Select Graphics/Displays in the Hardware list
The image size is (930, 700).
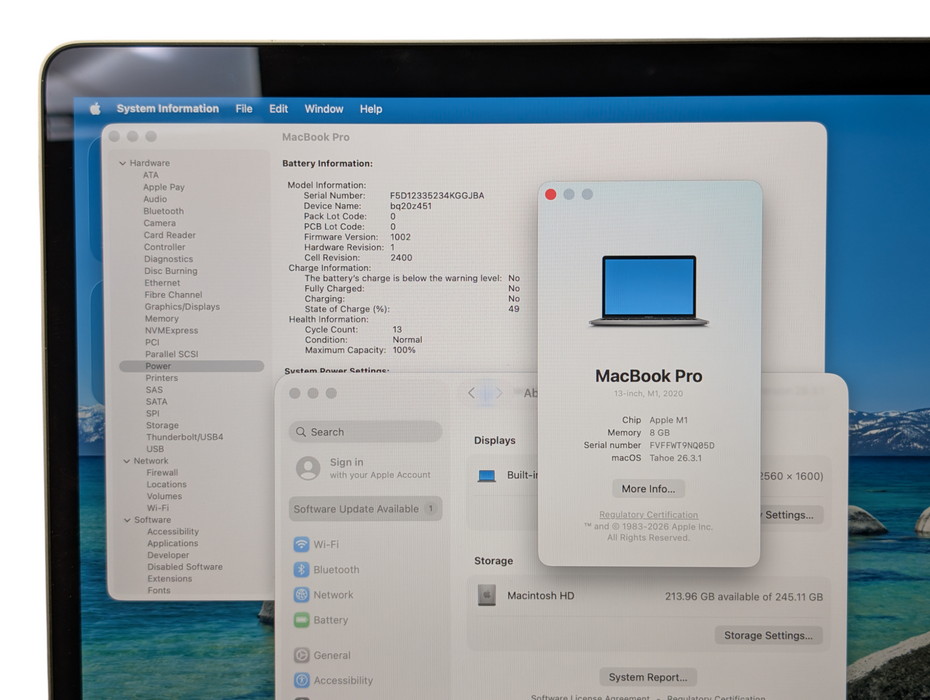(182, 307)
